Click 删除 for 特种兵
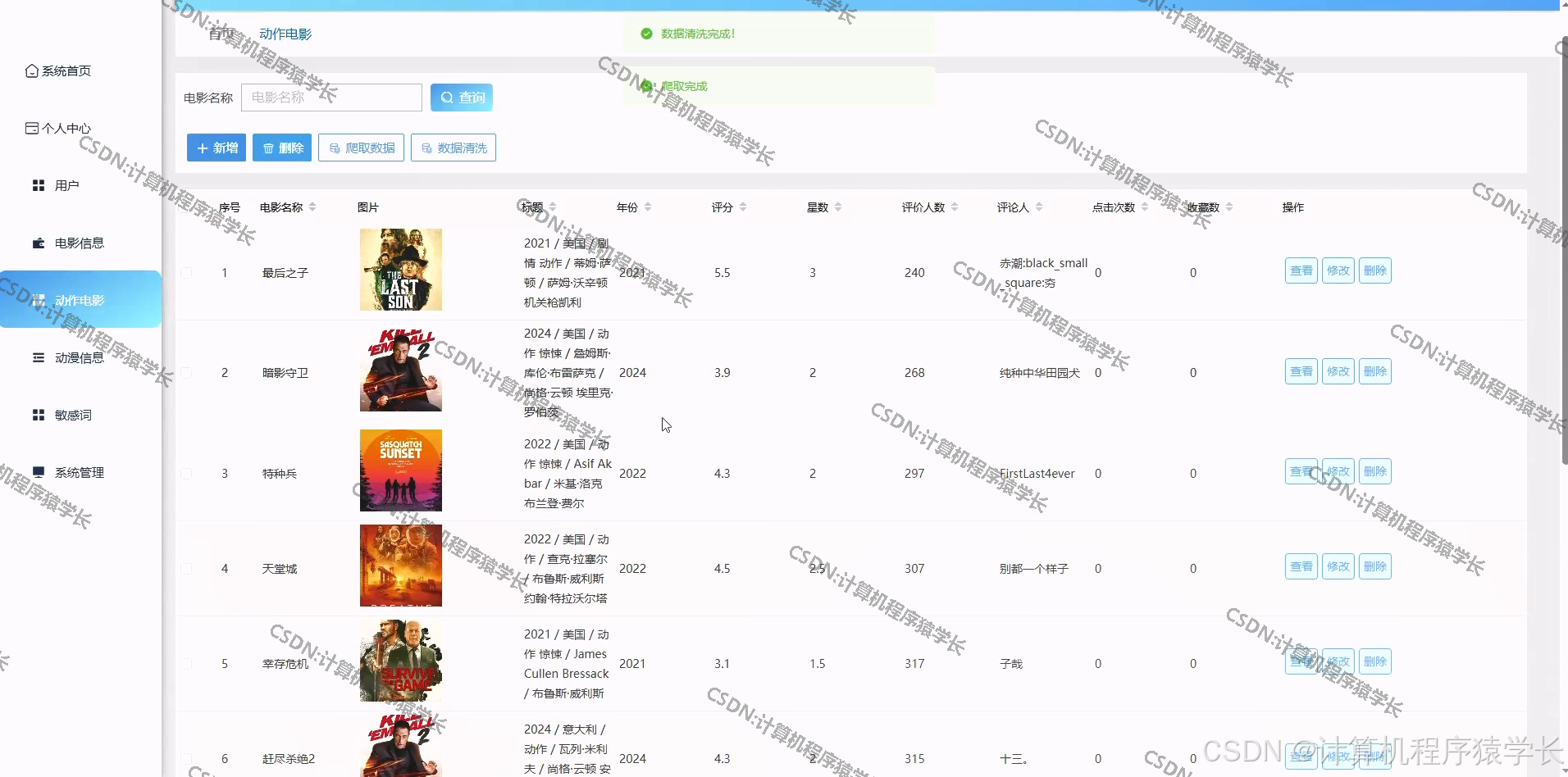Image resolution: width=1568 pixels, height=777 pixels. pyautogui.click(x=1375, y=471)
